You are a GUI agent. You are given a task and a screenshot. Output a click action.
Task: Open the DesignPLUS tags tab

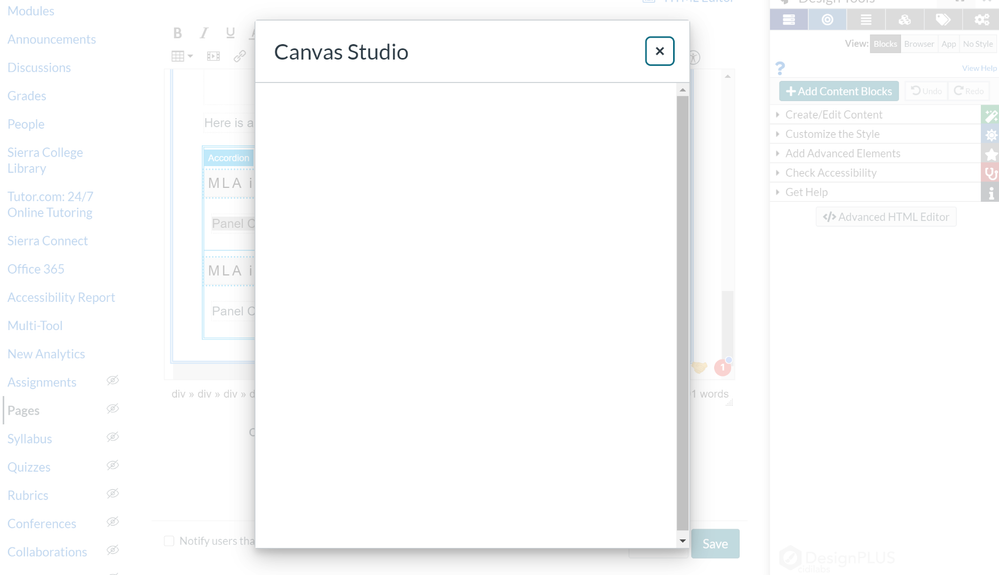943,20
